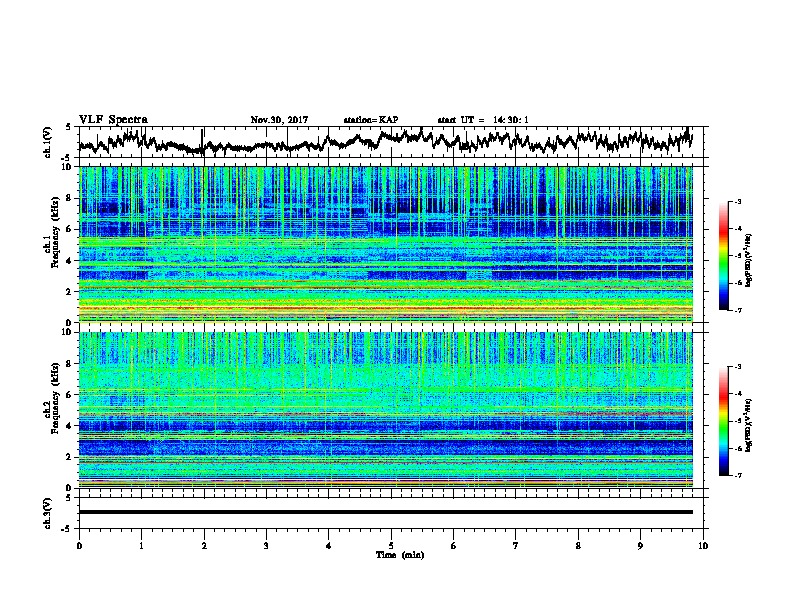
Task: Click time axis tick label "6"
Action: 453,546
